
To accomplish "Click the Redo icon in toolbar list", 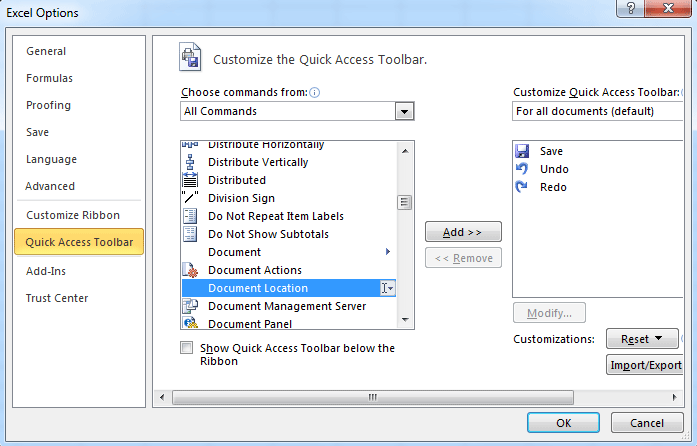I will (522, 187).
